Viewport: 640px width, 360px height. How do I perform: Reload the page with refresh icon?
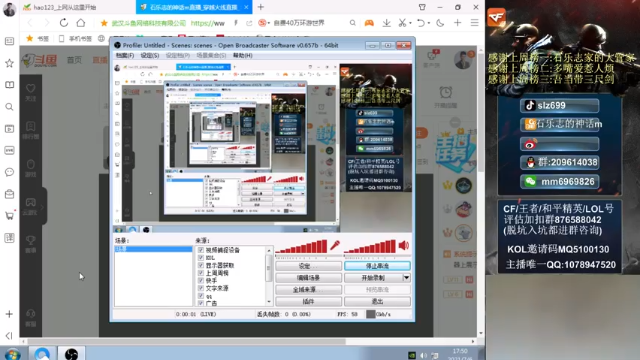[64, 23]
